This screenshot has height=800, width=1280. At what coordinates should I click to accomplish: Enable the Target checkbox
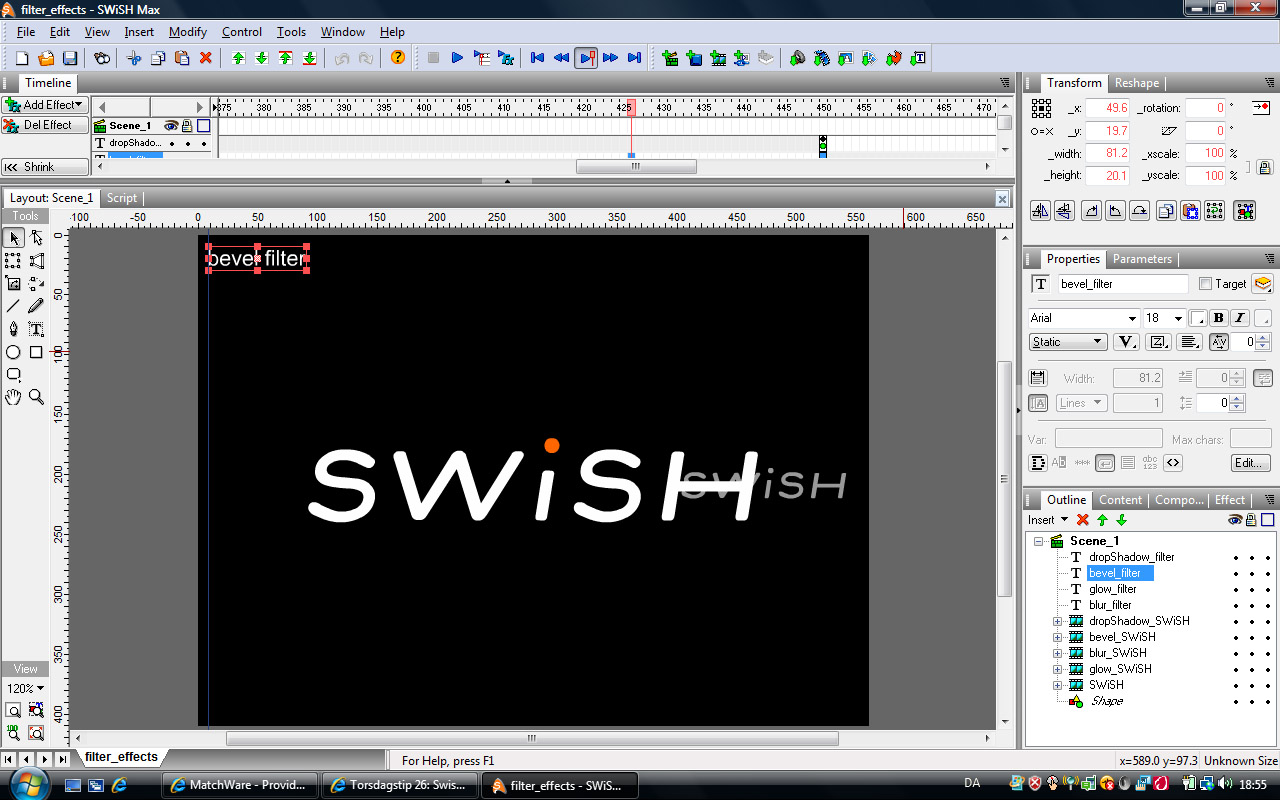[1205, 284]
